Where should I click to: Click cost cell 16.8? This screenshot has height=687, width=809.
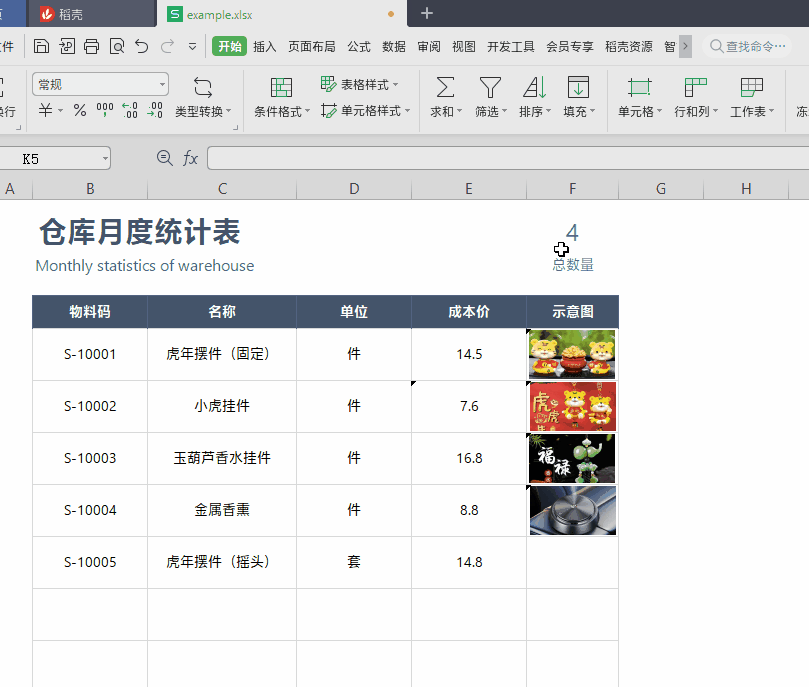point(469,459)
